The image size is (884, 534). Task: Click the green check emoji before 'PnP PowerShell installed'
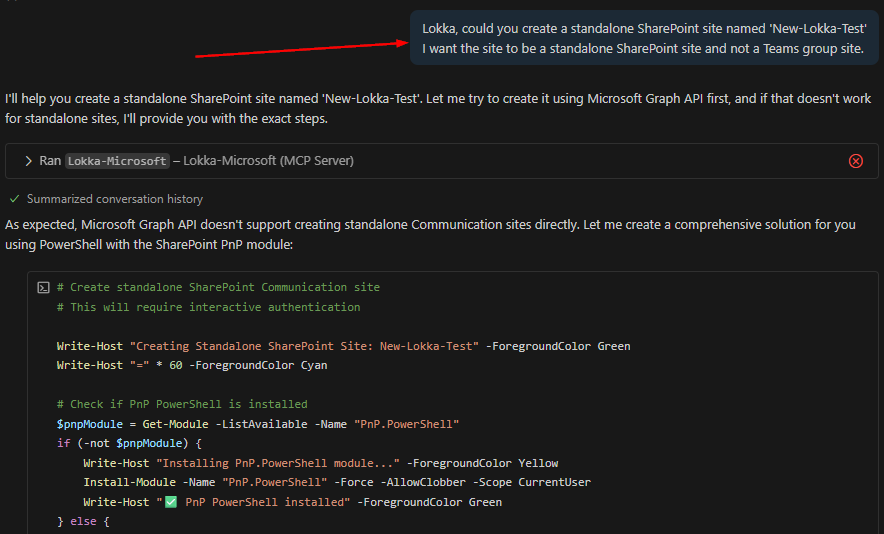click(170, 502)
